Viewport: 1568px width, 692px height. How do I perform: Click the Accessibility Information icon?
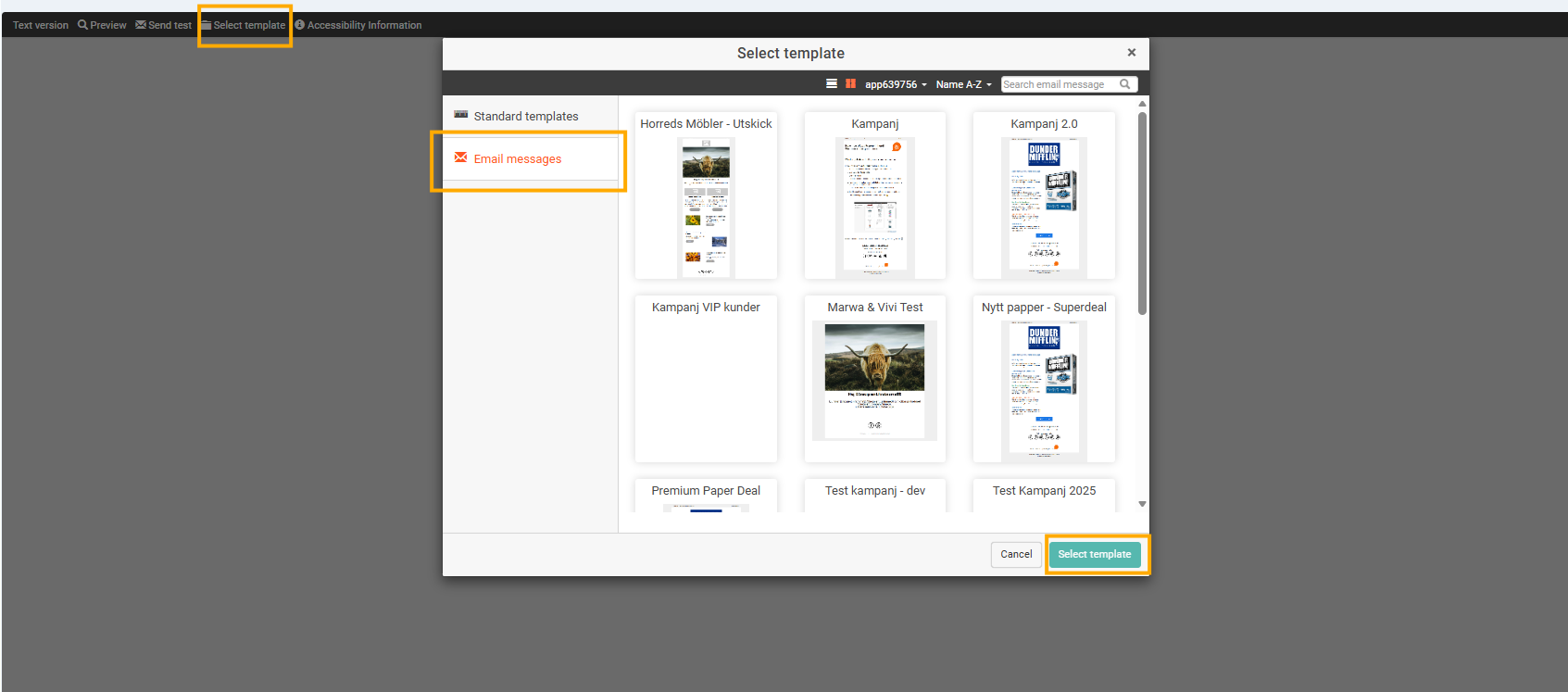pos(299,25)
